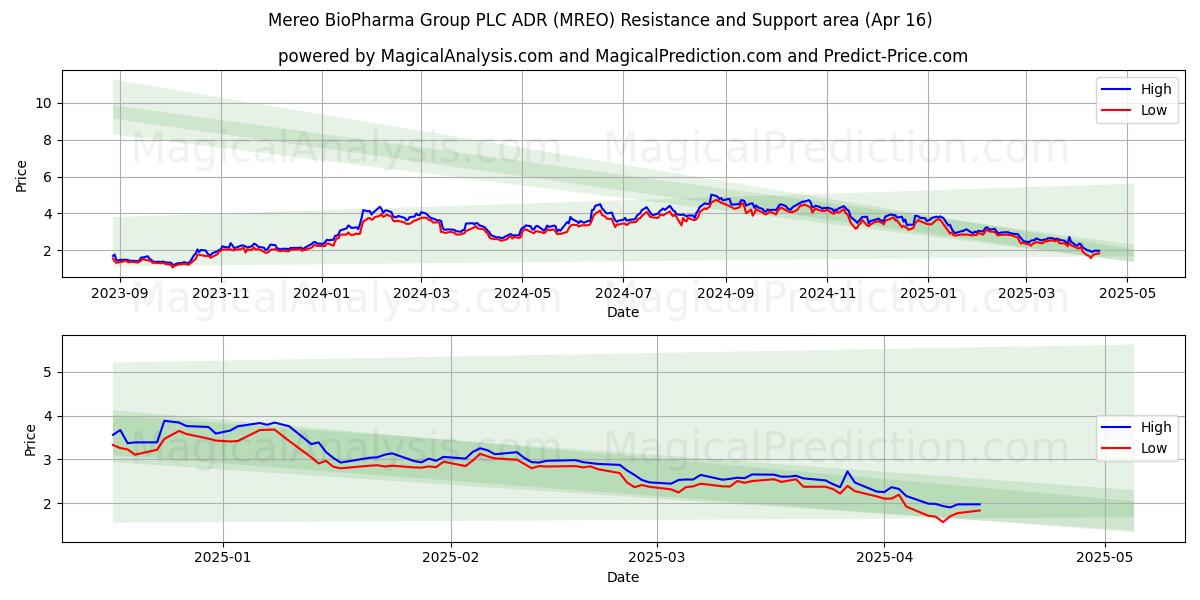Click the '2025-03' tick label on top chart
The height and width of the screenshot is (600, 1200).
(1025, 294)
